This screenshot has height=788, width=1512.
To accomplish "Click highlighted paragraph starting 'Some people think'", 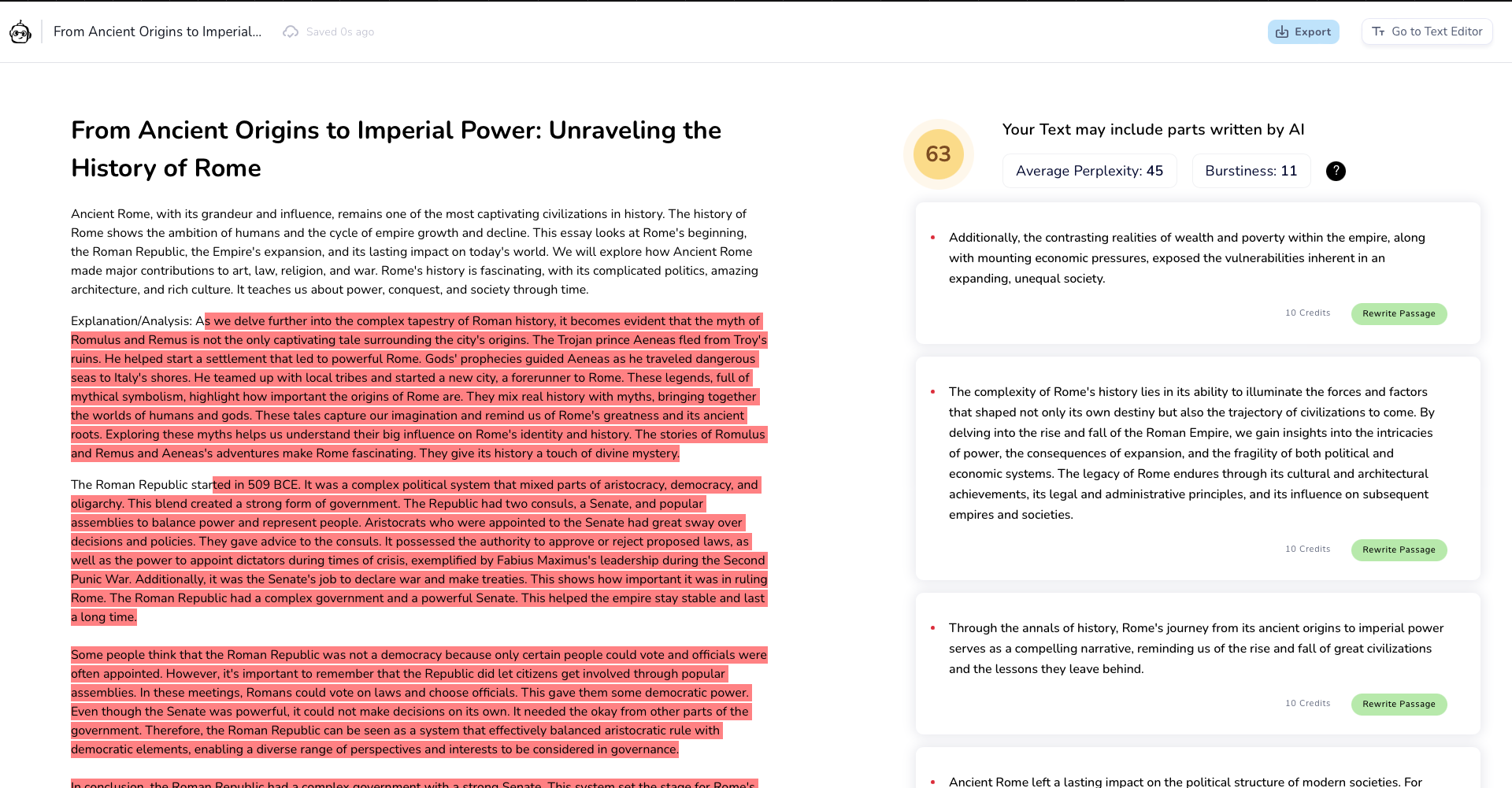I will 416,702.
